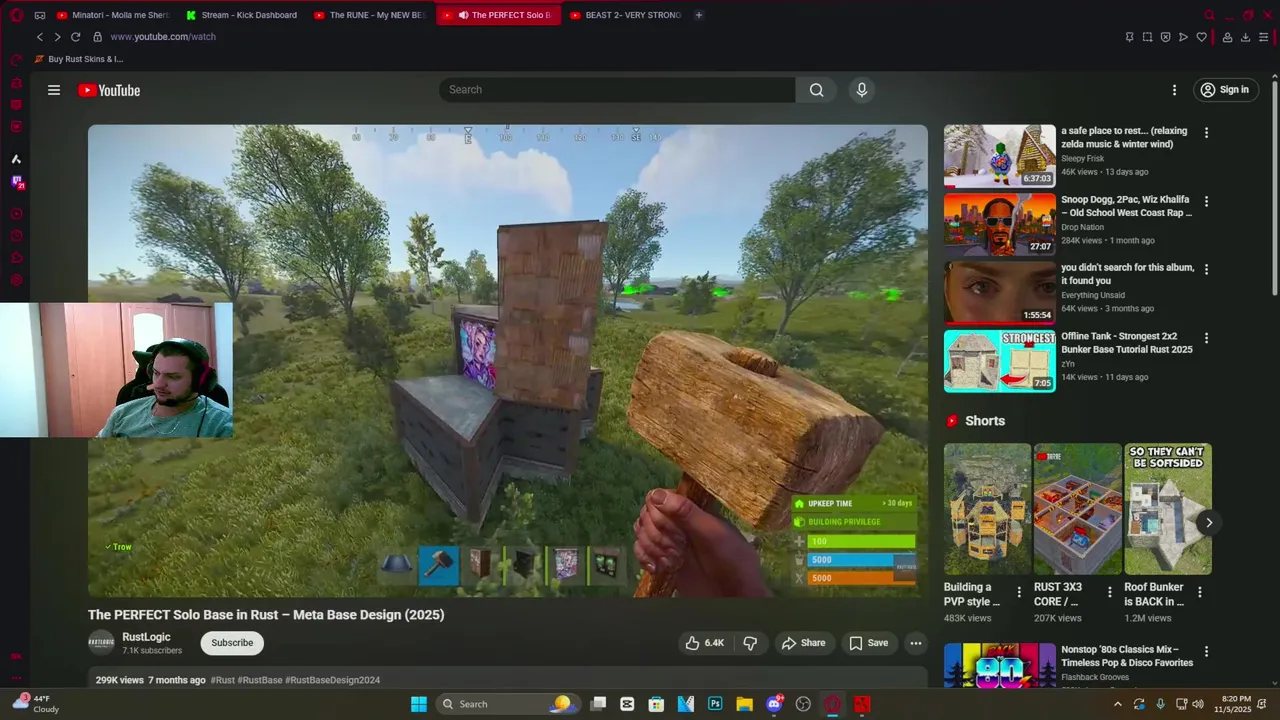Open a new browser tab

click(698, 15)
